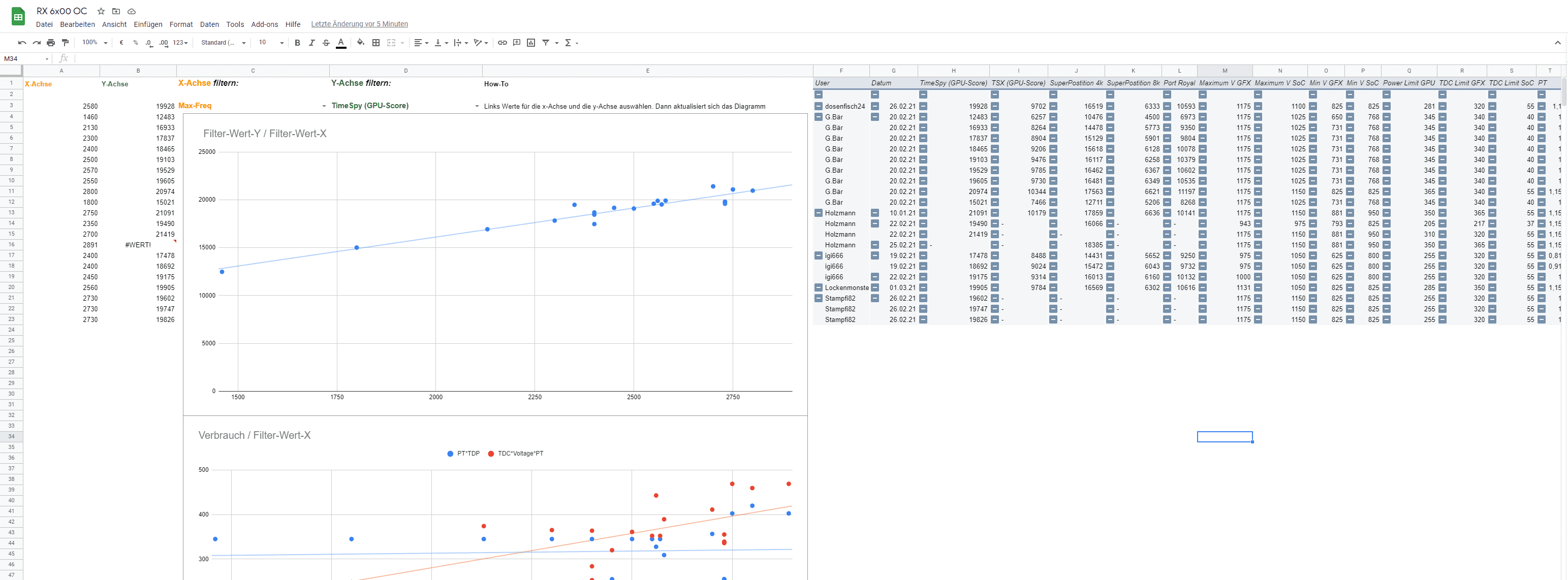The width and height of the screenshot is (1568, 580).
Task: Open text wrapping options
Action: click(461, 43)
